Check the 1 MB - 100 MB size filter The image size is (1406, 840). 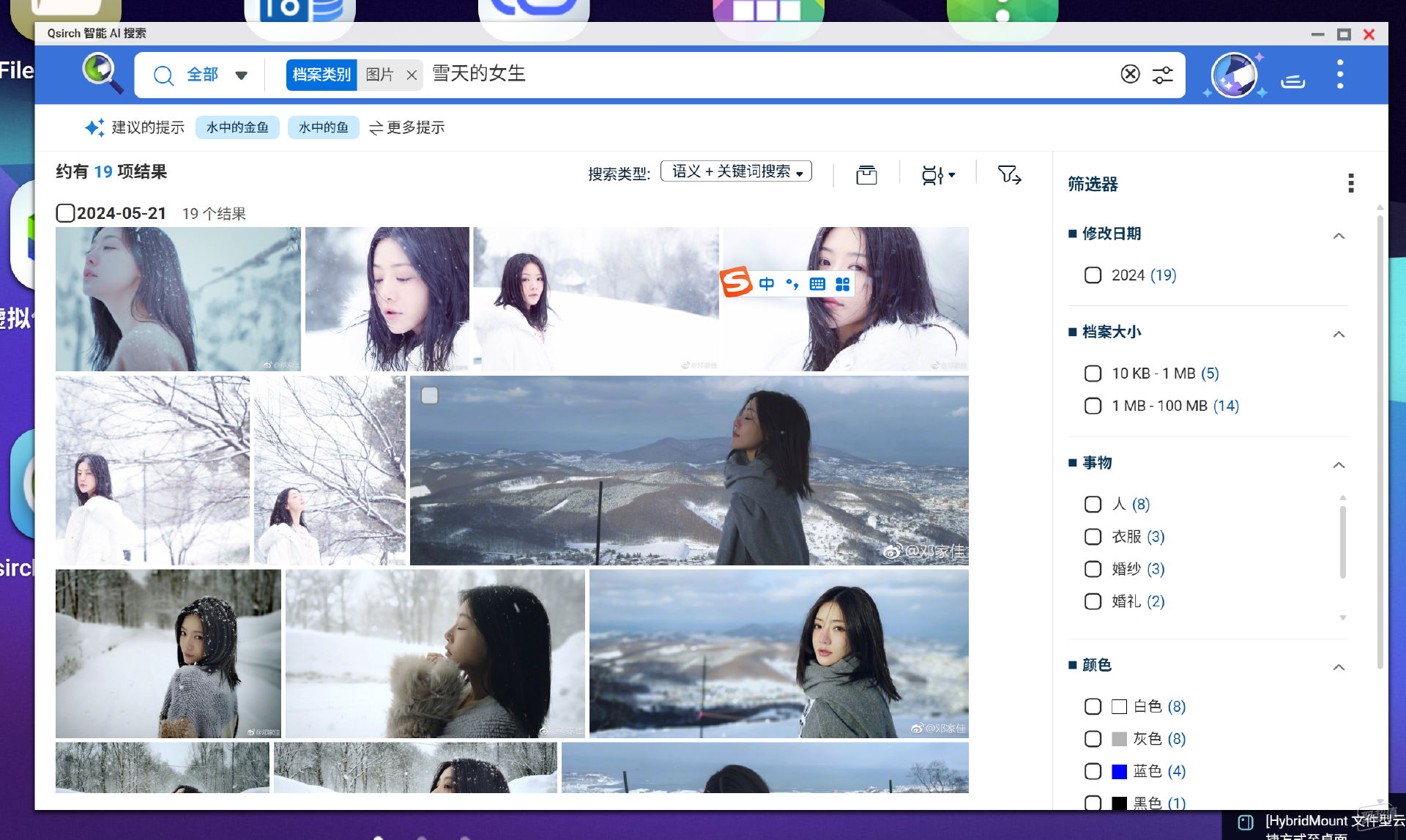[1093, 406]
